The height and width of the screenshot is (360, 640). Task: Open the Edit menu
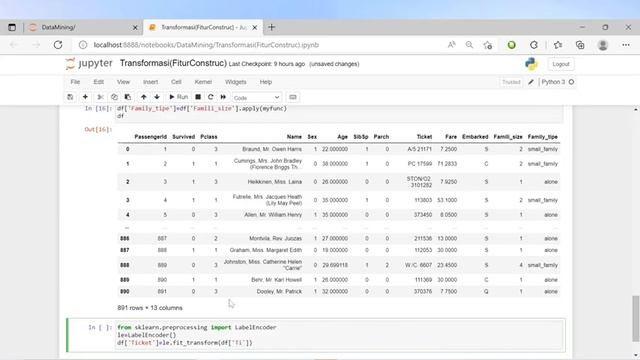click(x=98, y=82)
